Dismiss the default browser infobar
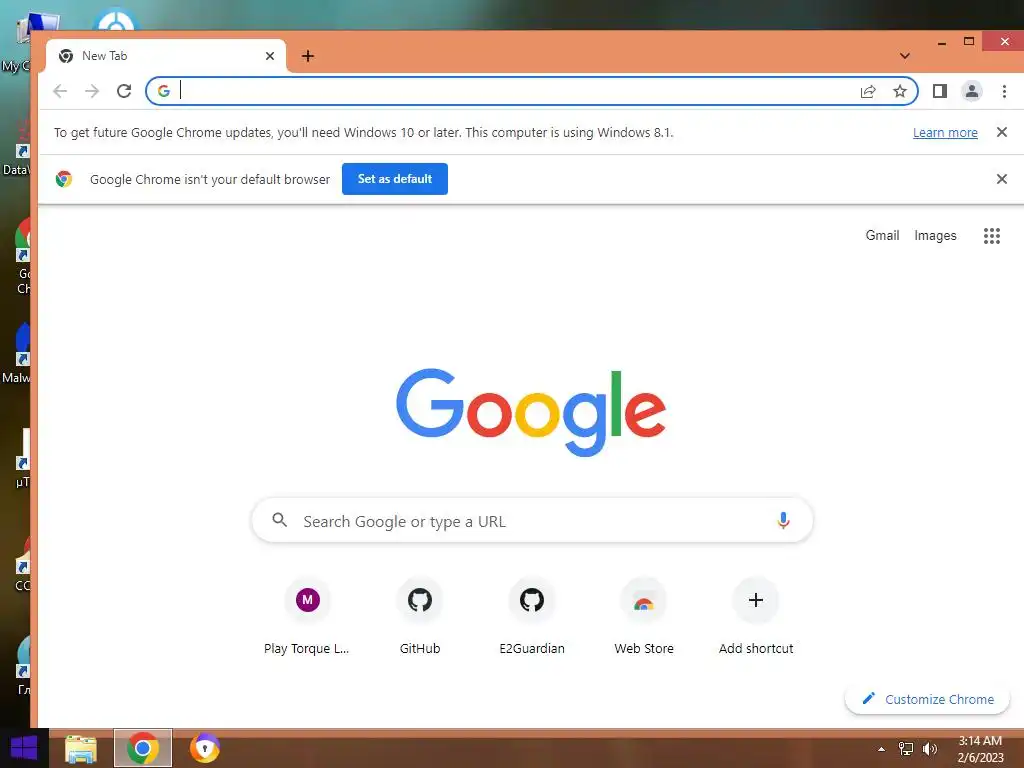 point(1002,179)
